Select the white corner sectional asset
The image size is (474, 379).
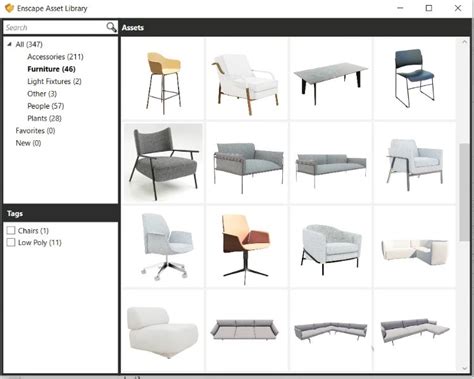(414, 247)
